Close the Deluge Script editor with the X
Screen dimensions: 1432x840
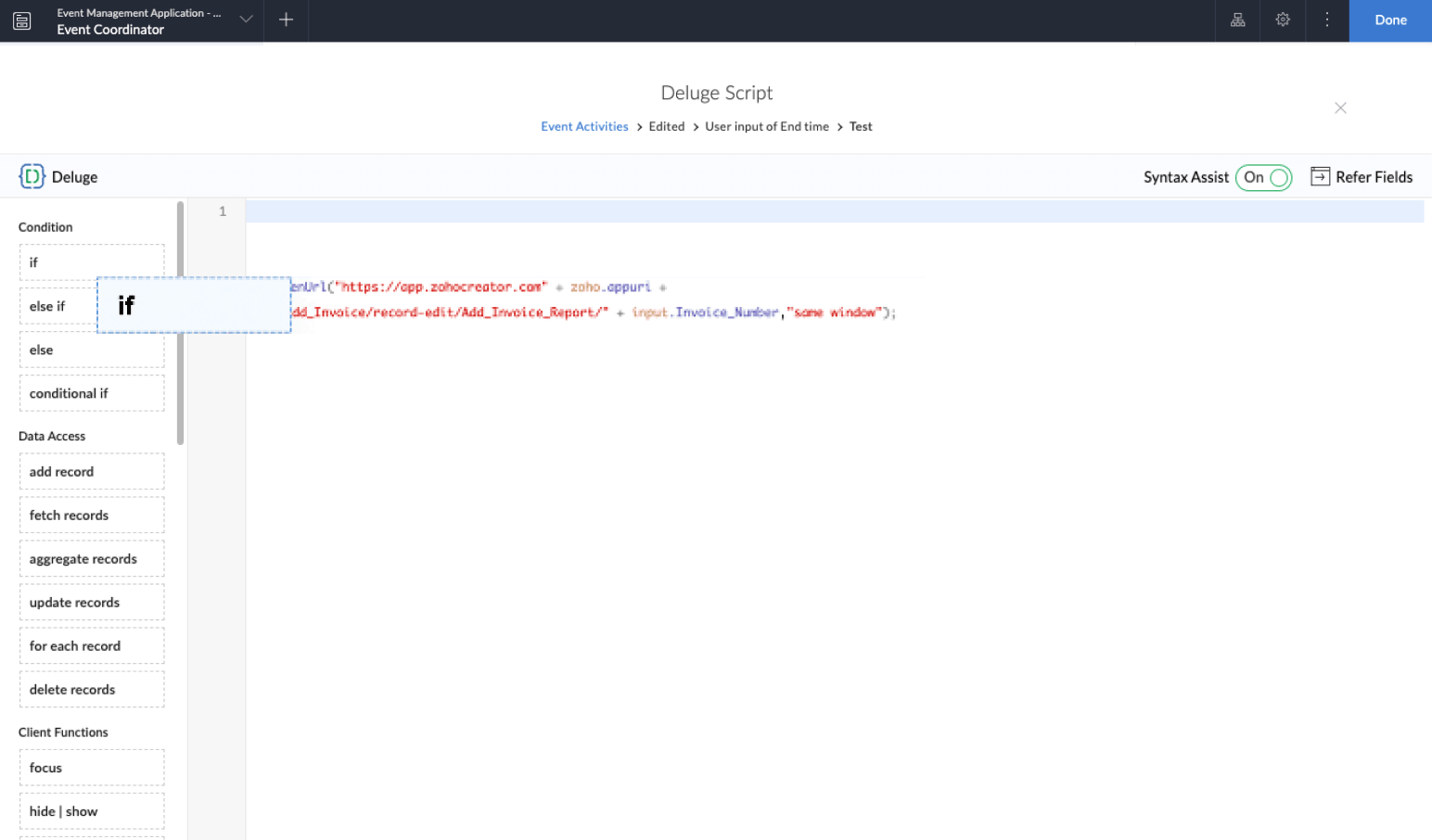point(1340,108)
